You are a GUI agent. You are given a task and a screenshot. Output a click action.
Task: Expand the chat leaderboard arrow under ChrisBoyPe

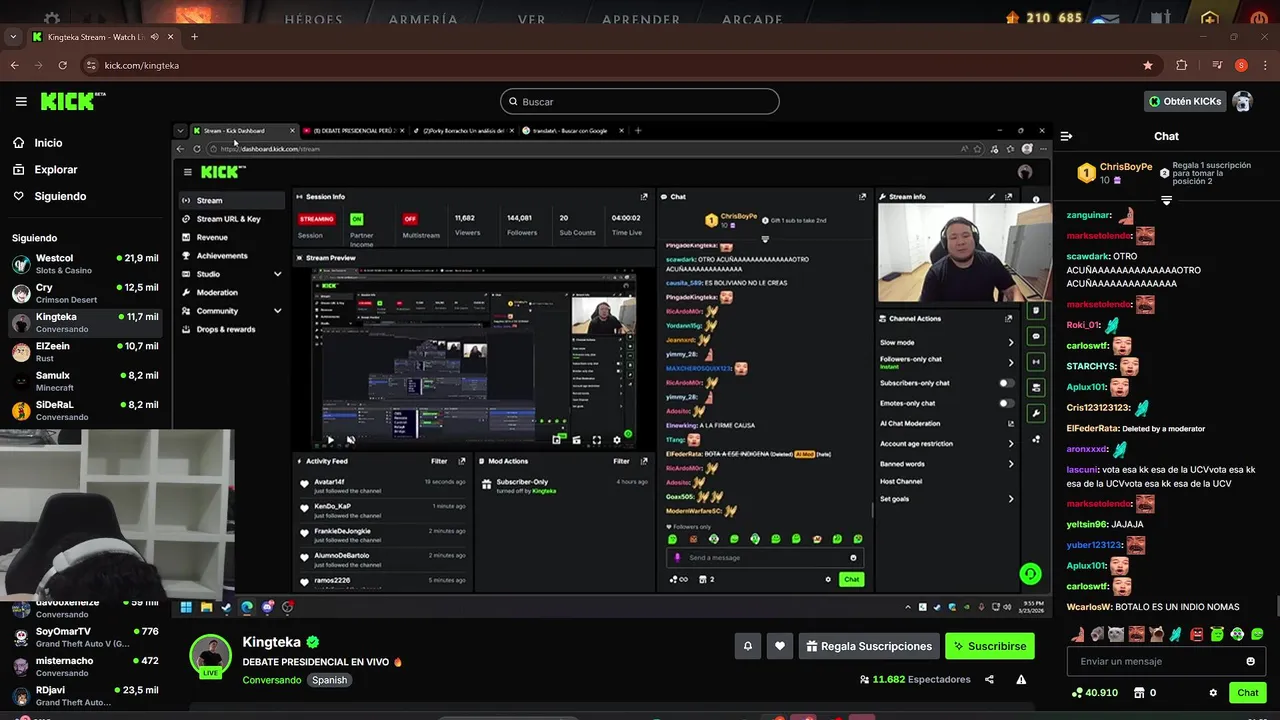point(1166,201)
